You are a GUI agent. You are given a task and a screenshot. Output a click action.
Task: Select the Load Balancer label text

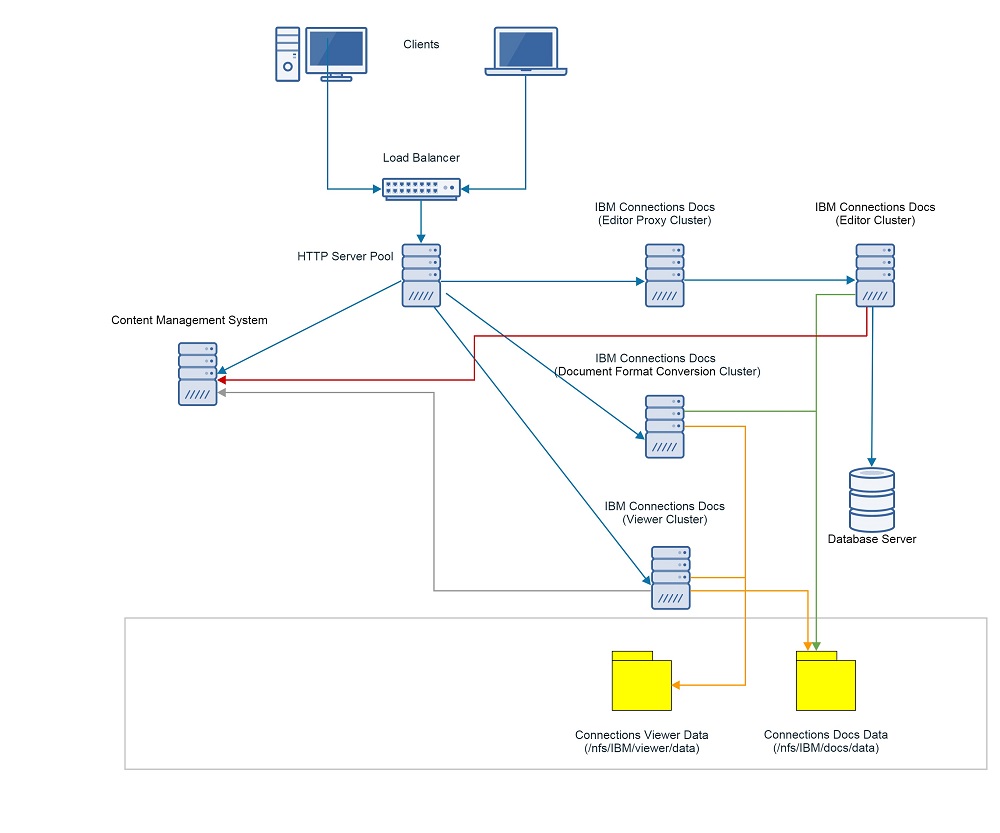tap(421, 157)
